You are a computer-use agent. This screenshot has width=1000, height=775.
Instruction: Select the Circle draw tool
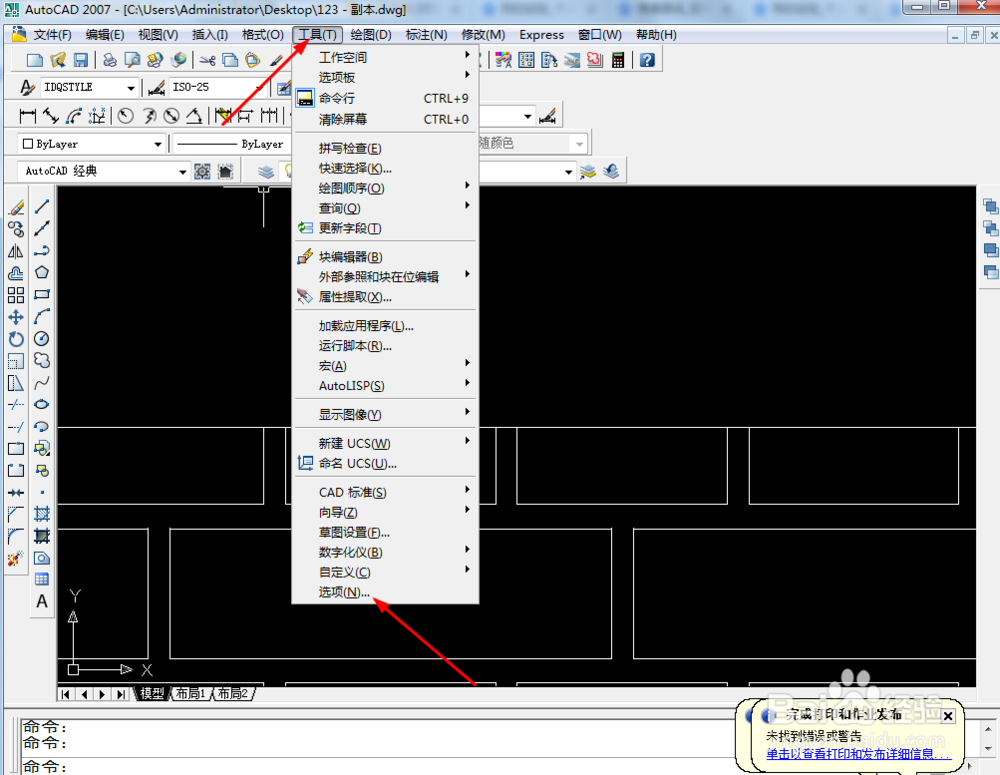click(x=42, y=339)
